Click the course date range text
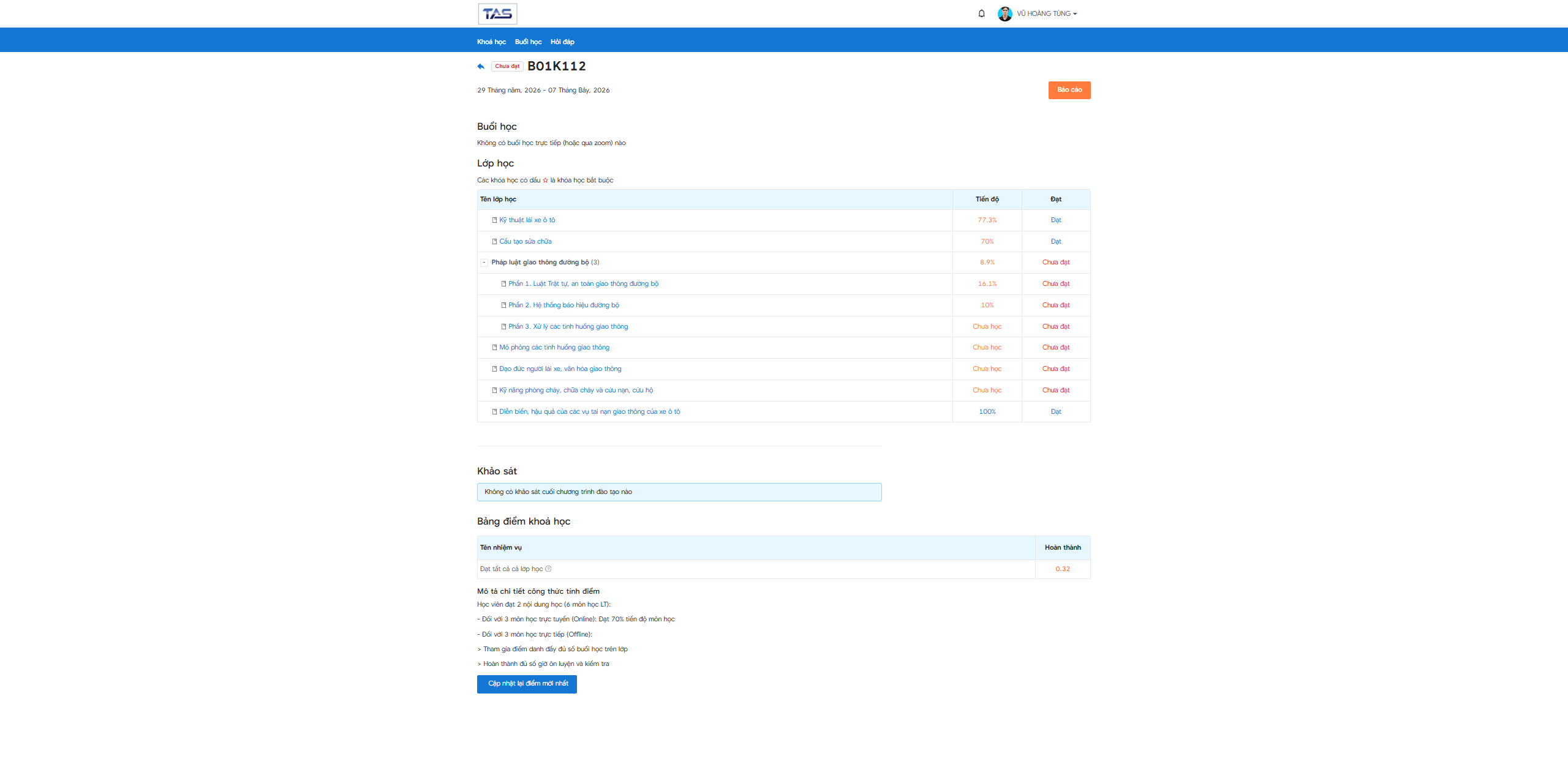Image resolution: width=1568 pixels, height=778 pixels. pyautogui.click(x=543, y=90)
